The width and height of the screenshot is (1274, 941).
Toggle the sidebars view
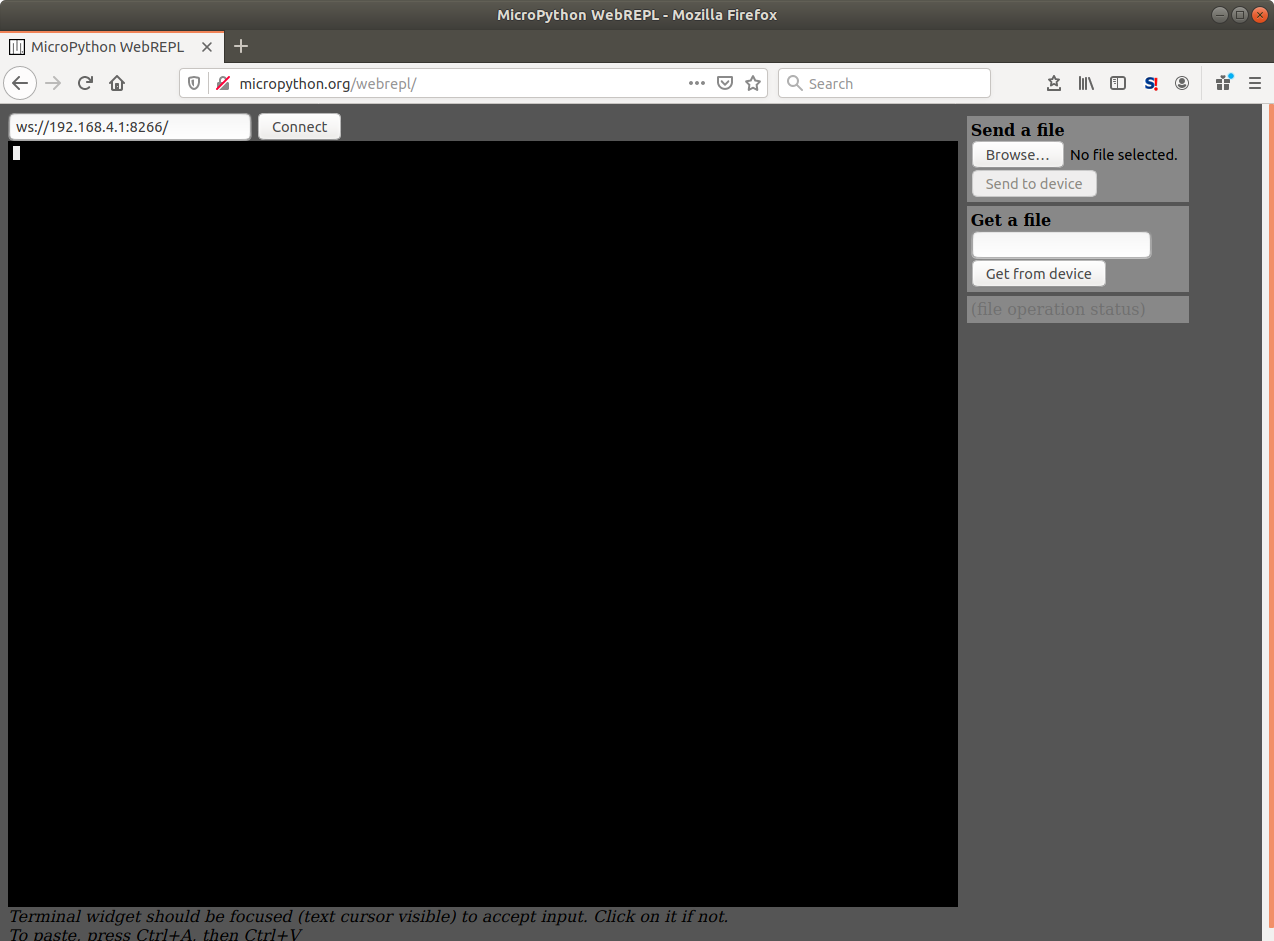tap(1118, 83)
